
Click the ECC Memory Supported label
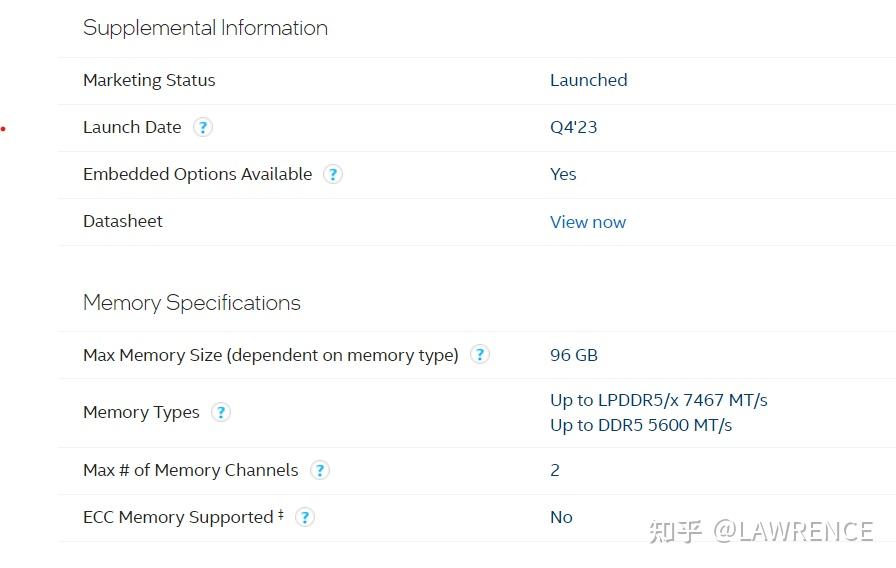[178, 517]
